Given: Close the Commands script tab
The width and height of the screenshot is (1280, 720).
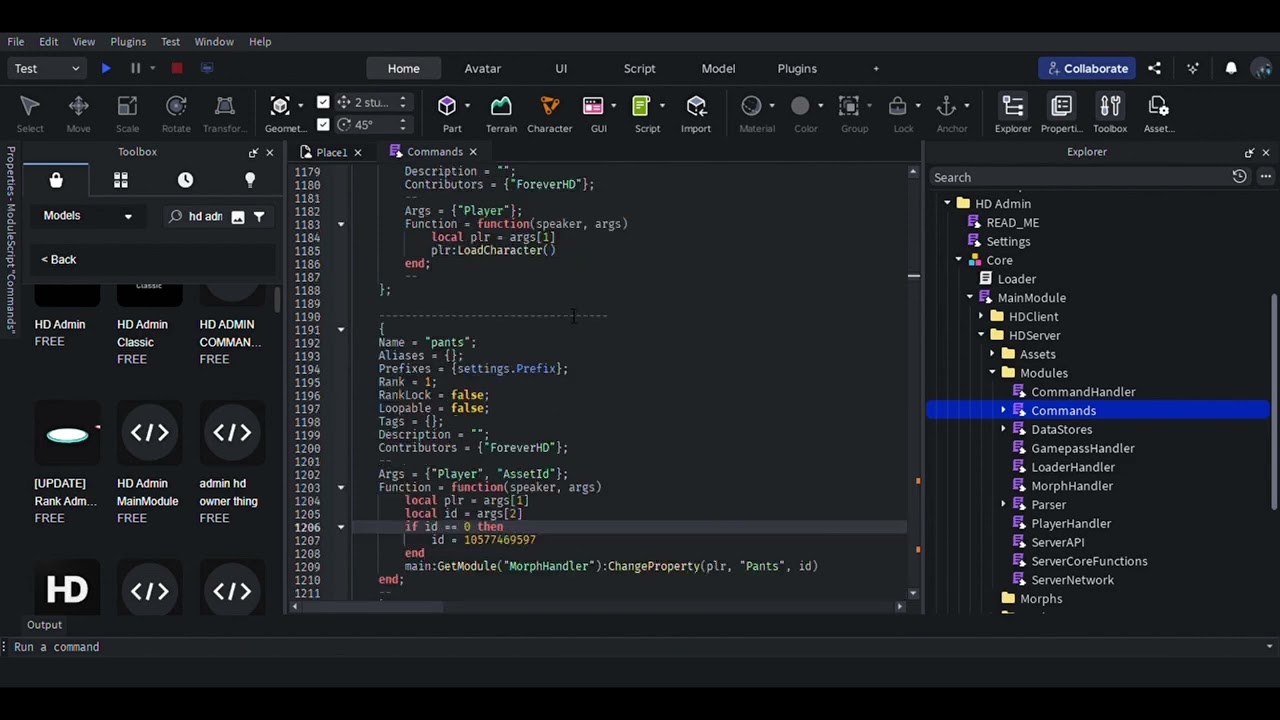Looking at the screenshot, I should coord(473,152).
